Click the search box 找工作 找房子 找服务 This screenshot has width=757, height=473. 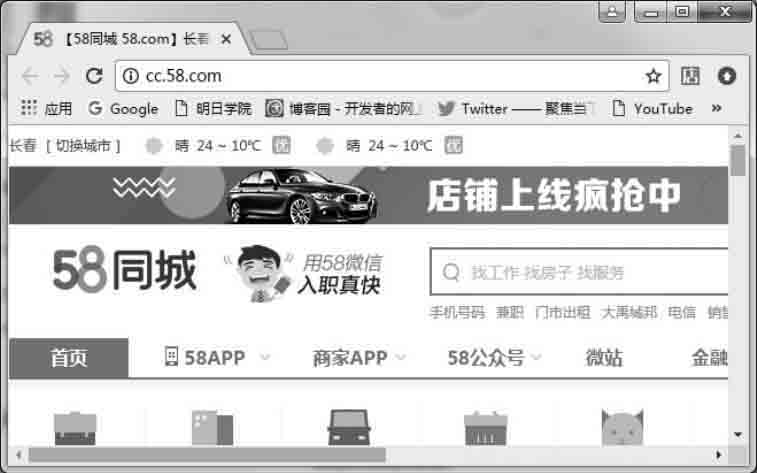coord(579,272)
